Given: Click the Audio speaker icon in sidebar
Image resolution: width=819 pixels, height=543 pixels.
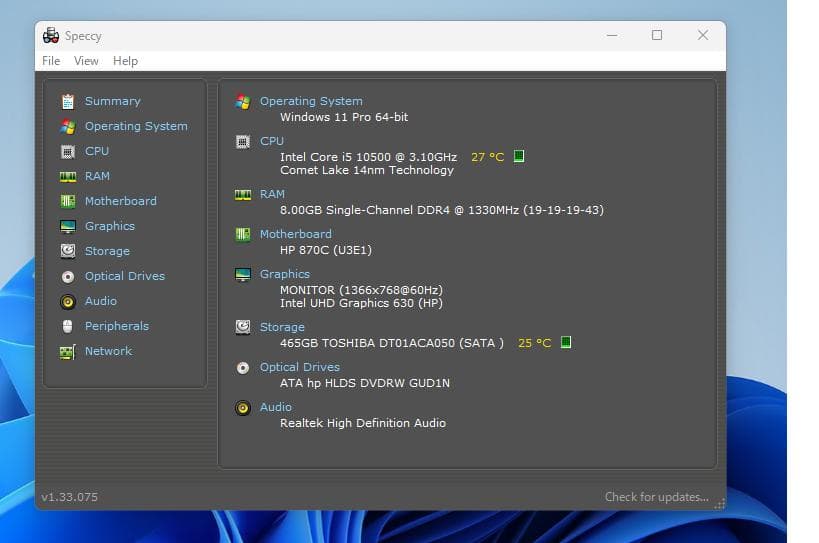Looking at the screenshot, I should (x=68, y=302).
